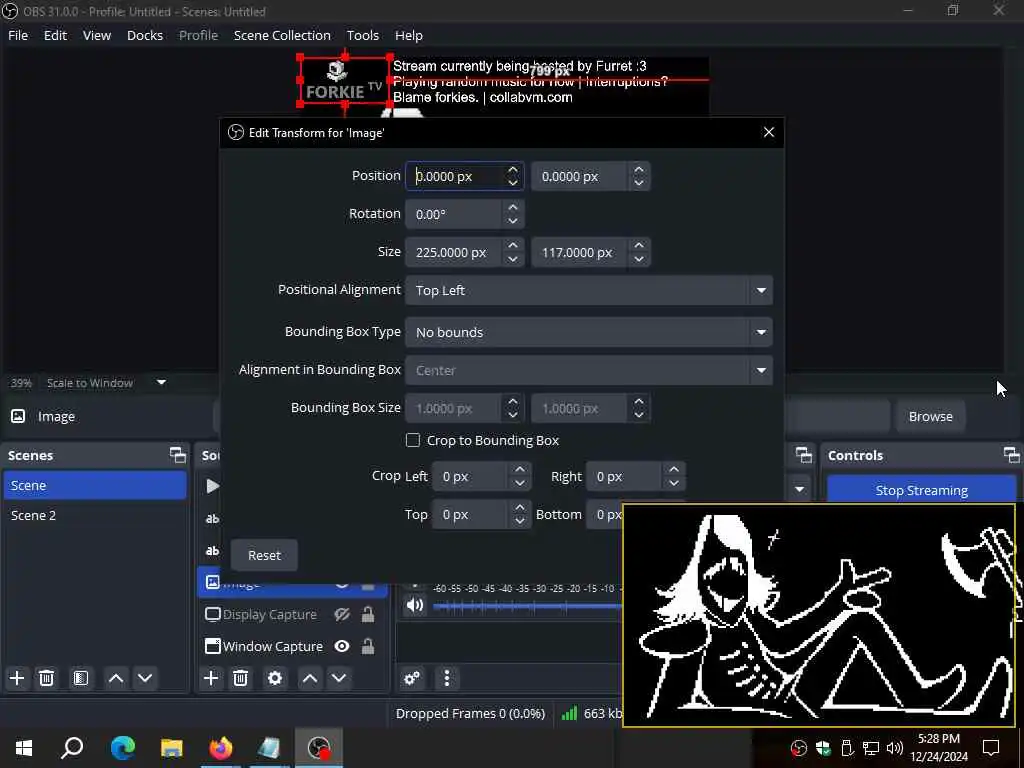1024x768 pixels.
Task: Add a new source with plus icon
Action: (x=211, y=678)
